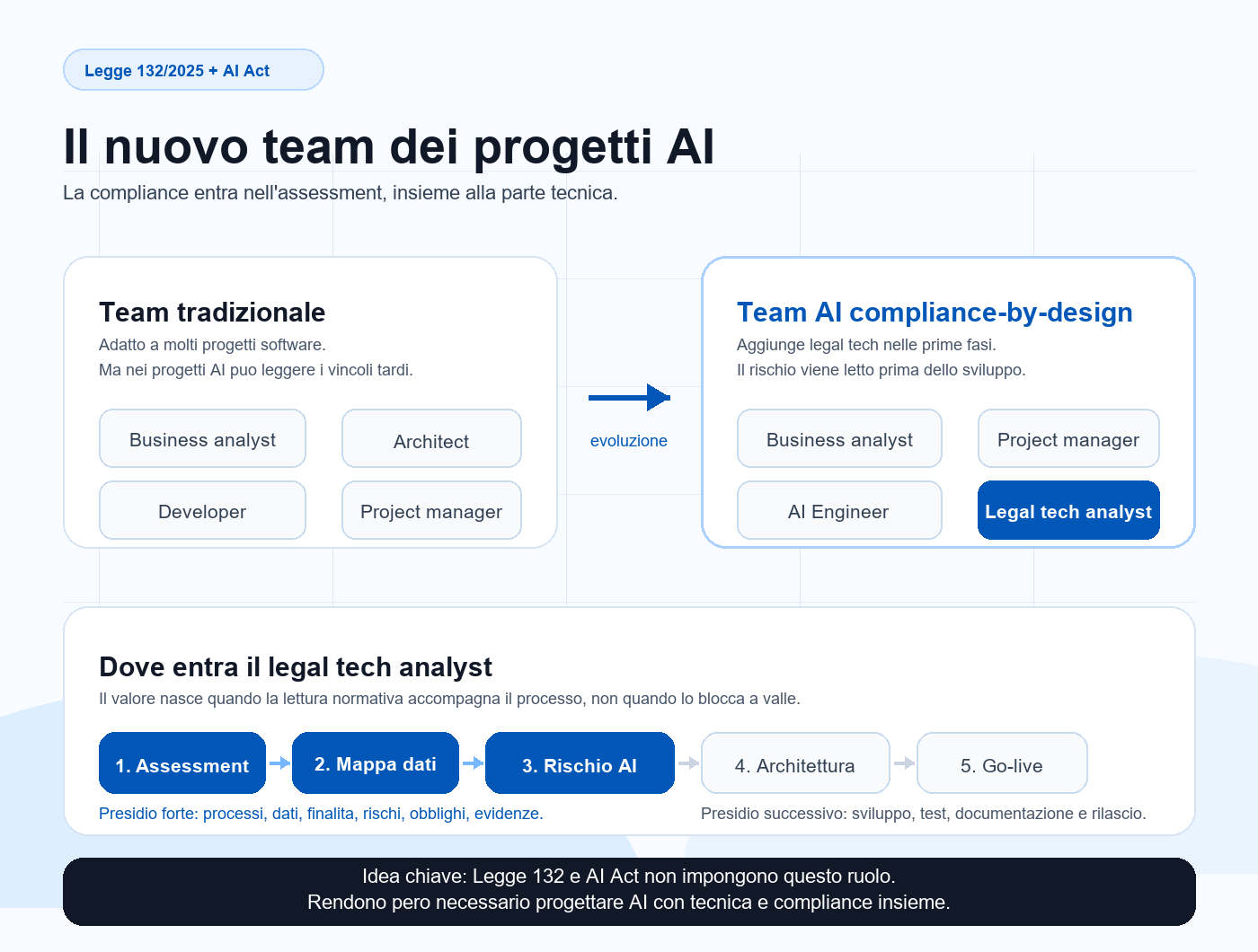Click the Presidio forte caption
Screen dimensions: 1258x952
(x=321, y=814)
